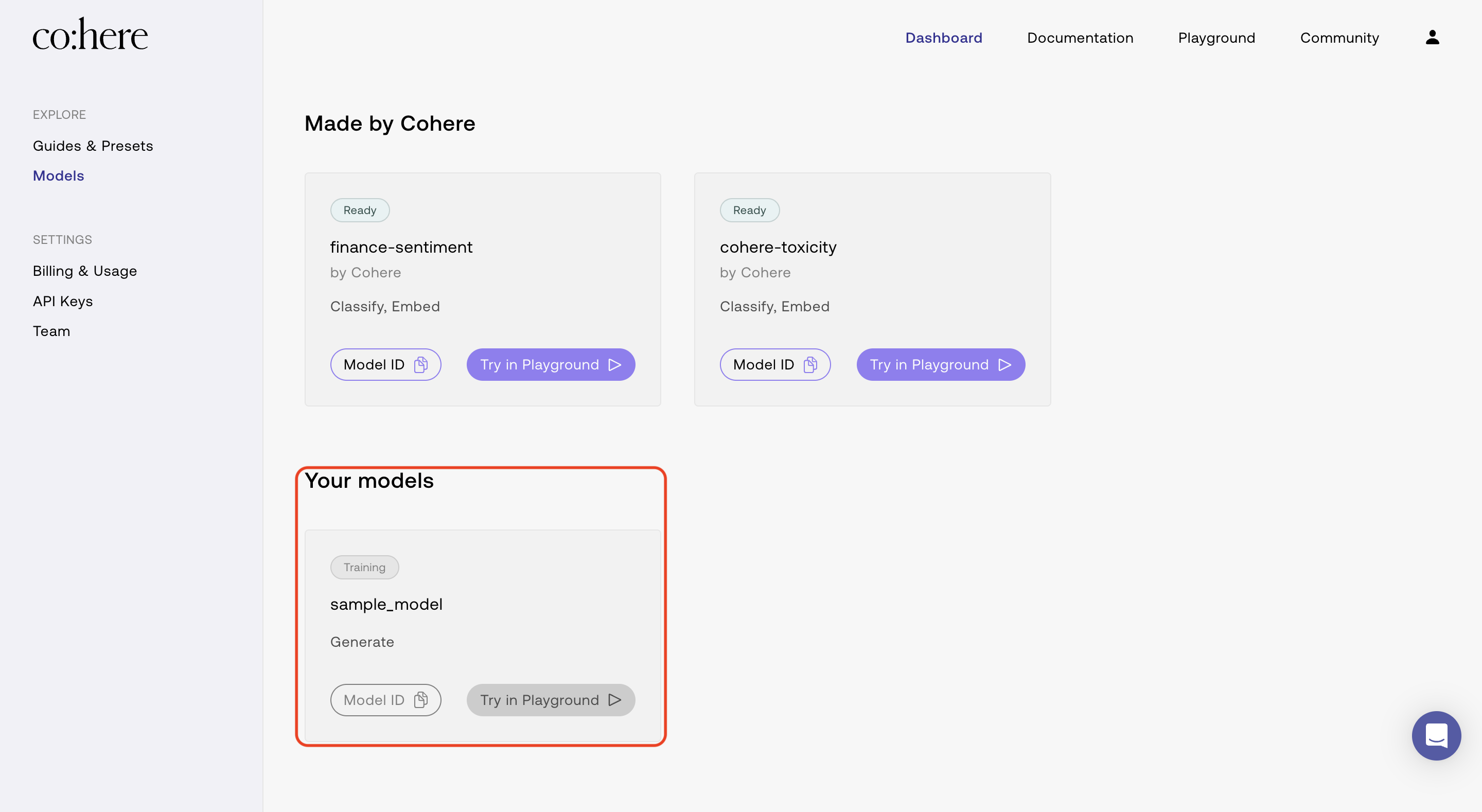Open Playground from top navigation

point(1216,38)
